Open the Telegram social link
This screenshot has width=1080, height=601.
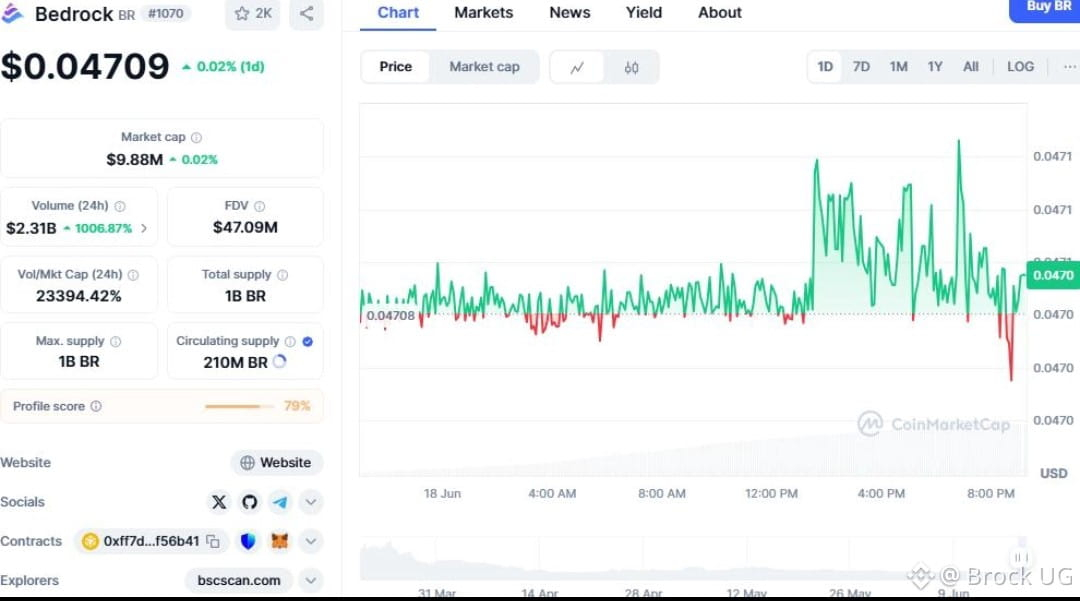280,502
